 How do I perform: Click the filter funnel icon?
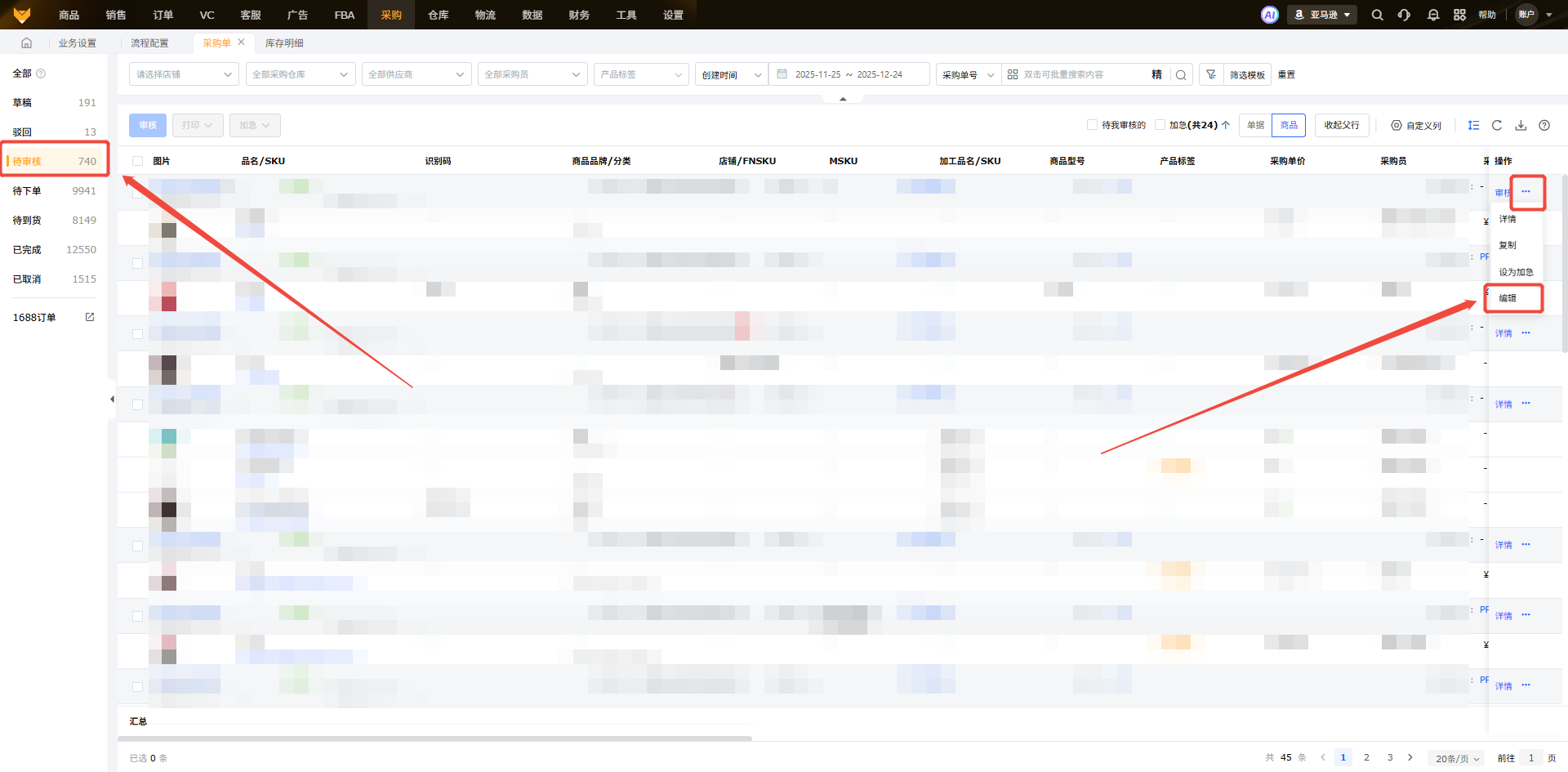(1211, 74)
